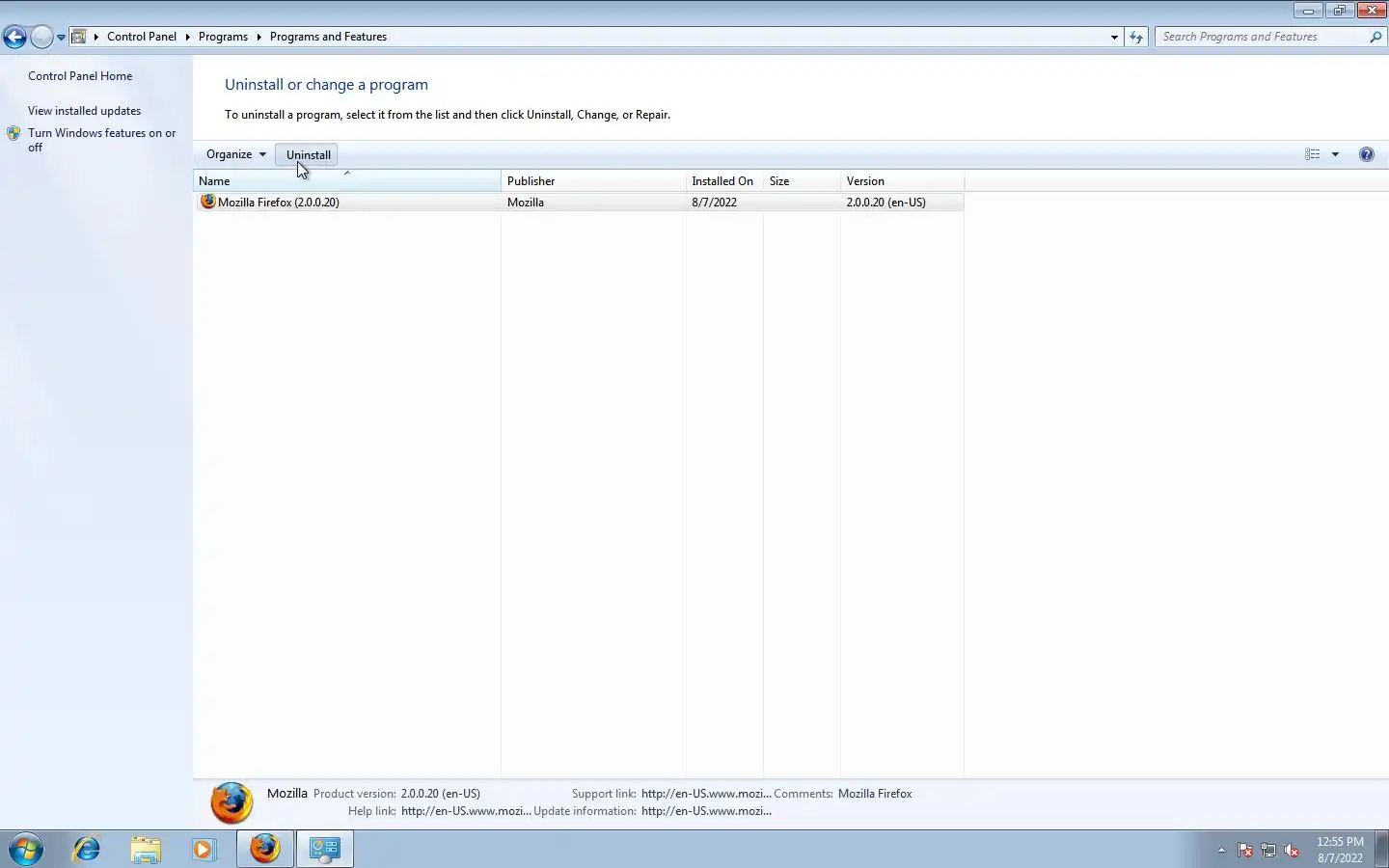This screenshot has width=1389, height=868.
Task: Sort list by Size column header
Action: click(802, 181)
